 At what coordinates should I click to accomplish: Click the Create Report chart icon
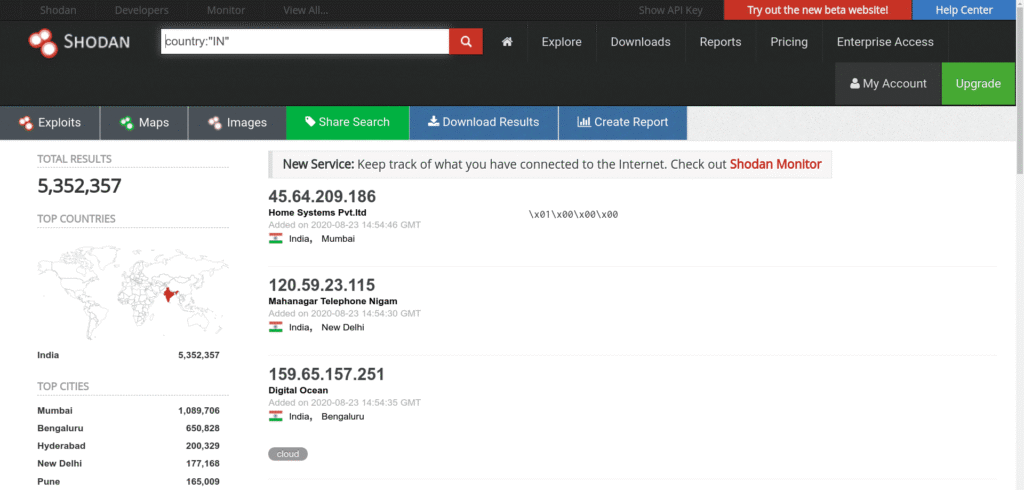pyautogui.click(x=584, y=122)
